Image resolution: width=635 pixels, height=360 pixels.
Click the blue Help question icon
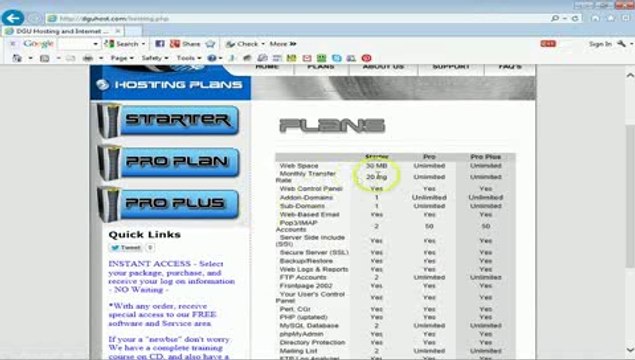coord(212,58)
